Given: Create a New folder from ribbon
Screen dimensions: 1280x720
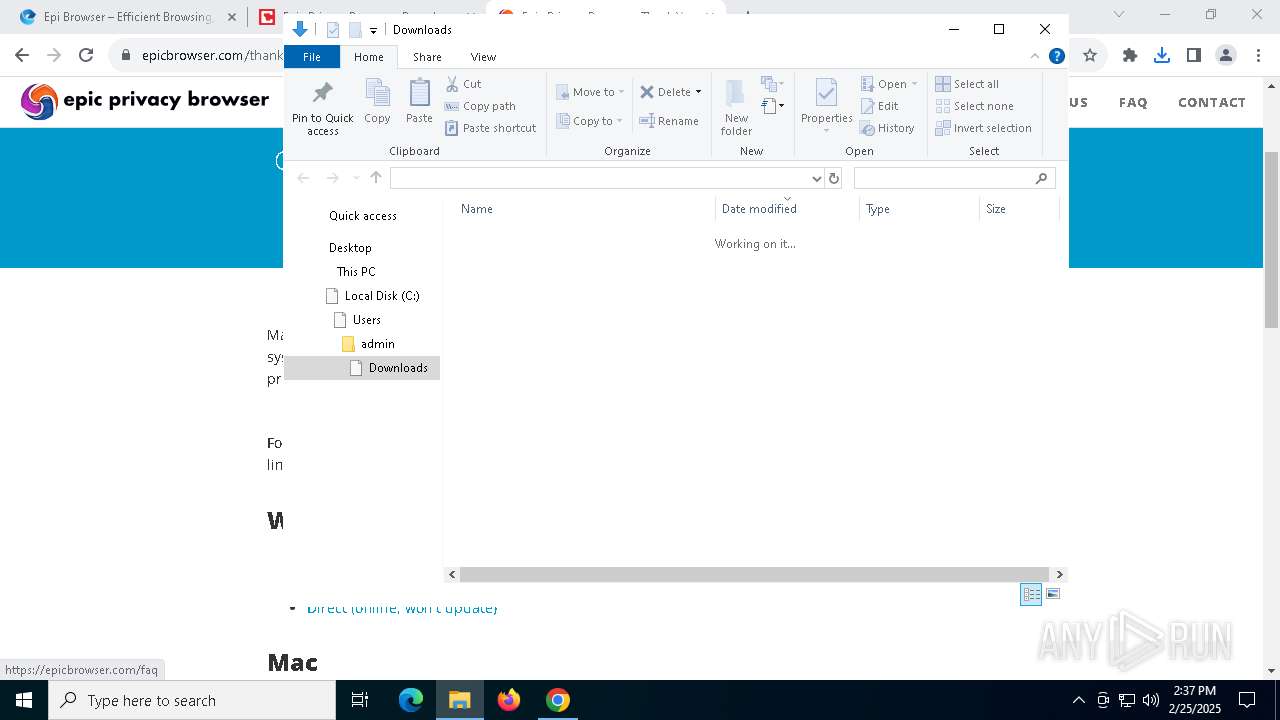Looking at the screenshot, I should pos(736,108).
